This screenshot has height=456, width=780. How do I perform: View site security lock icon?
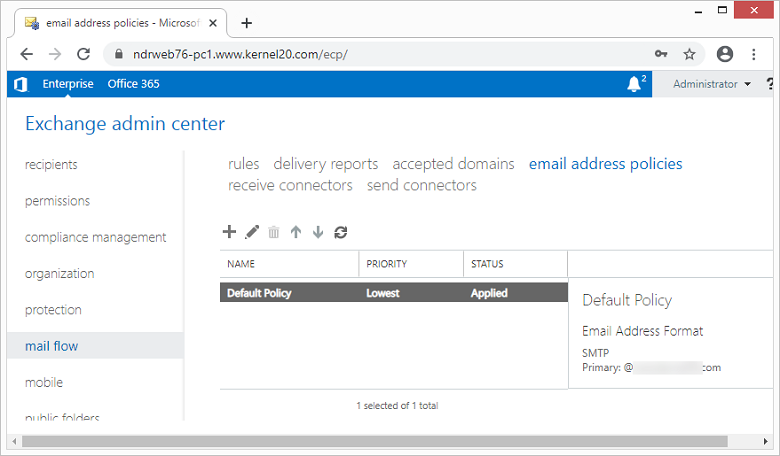coord(118,54)
